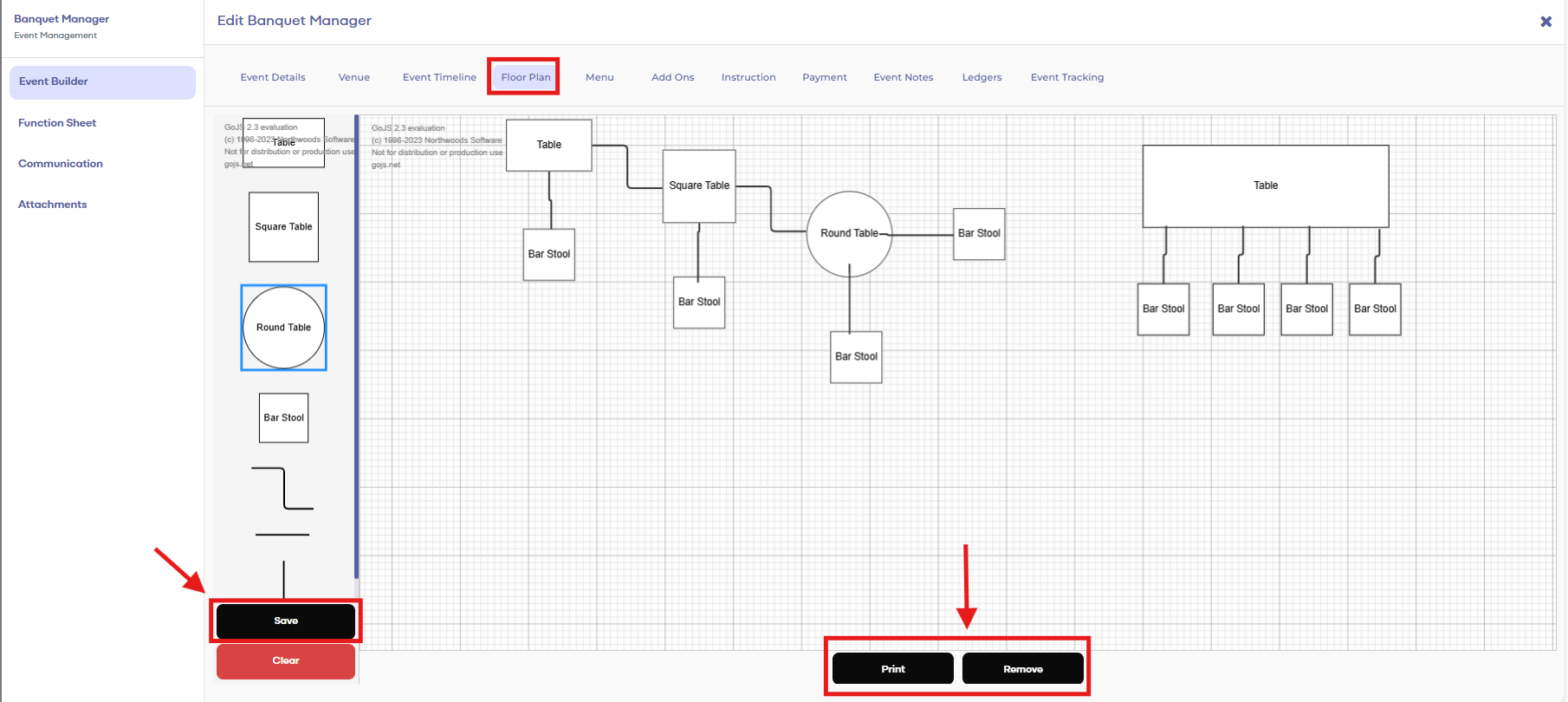Viewport: 1568px width, 702px height.
Task: Open the Event Tracking tab
Action: click(1066, 77)
